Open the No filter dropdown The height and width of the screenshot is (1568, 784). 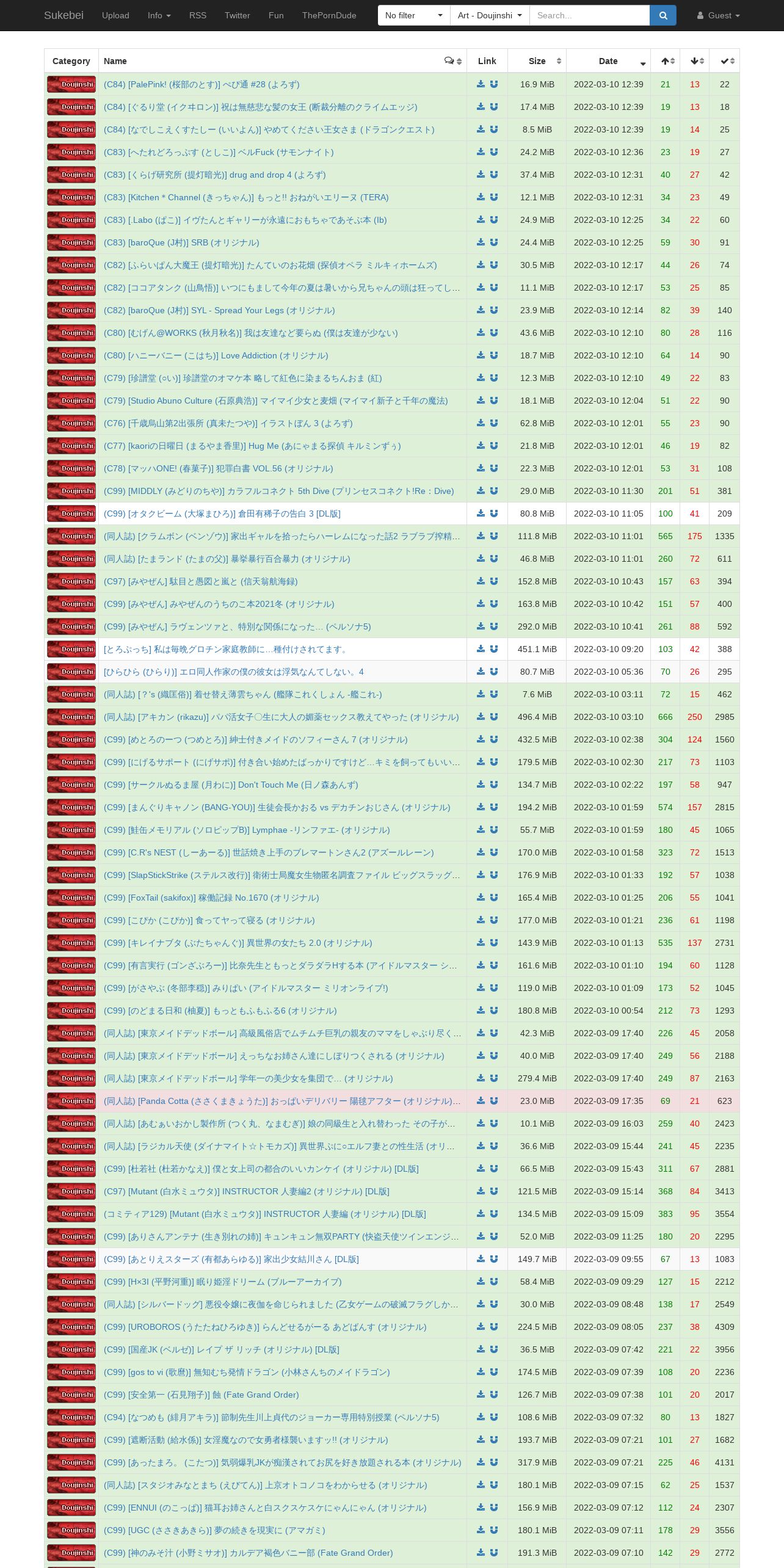tap(414, 15)
